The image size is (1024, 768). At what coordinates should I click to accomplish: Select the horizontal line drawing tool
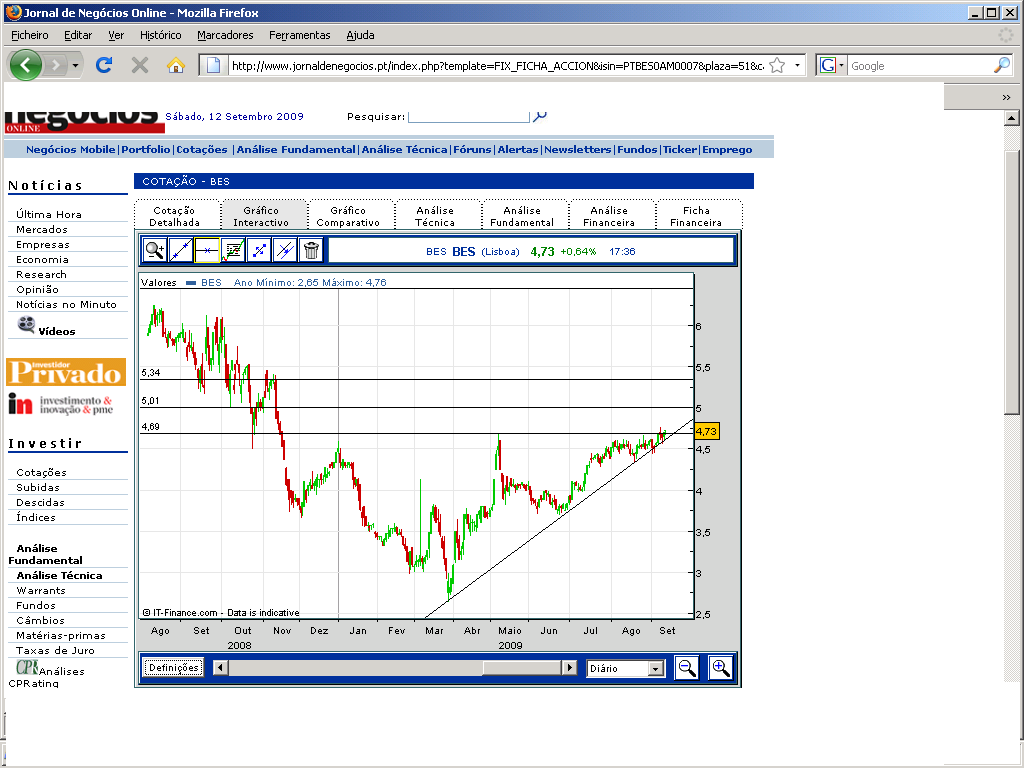(207, 250)
